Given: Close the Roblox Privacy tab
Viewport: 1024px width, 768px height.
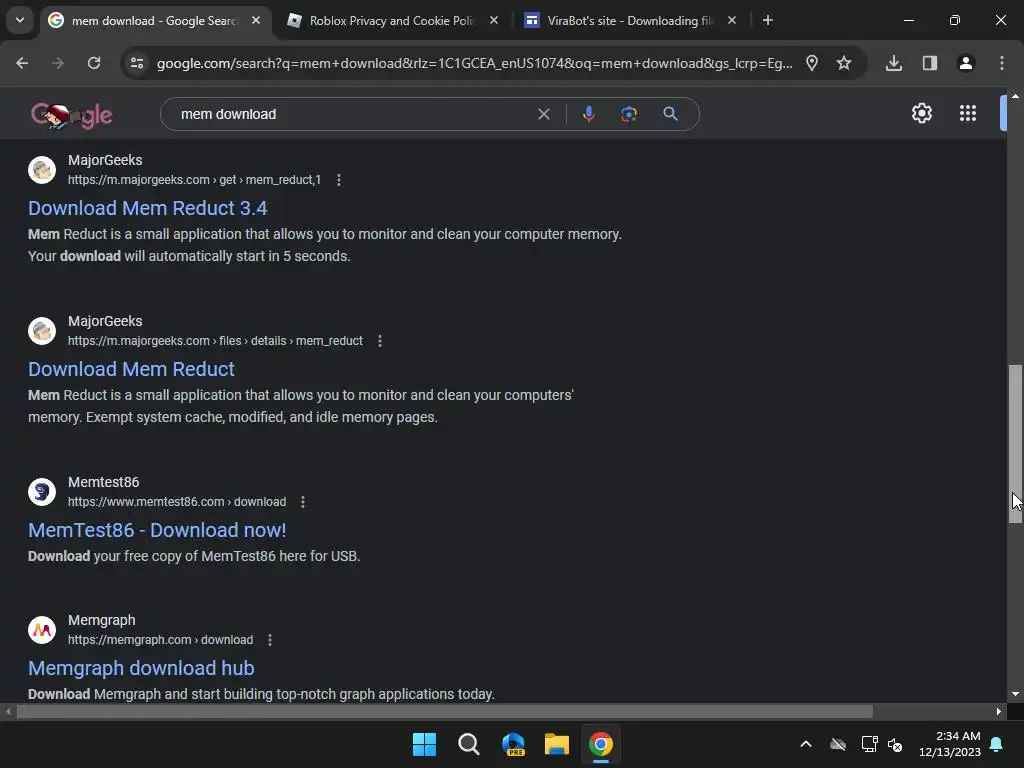Looking at the screenshot, I should coord(494,21).
